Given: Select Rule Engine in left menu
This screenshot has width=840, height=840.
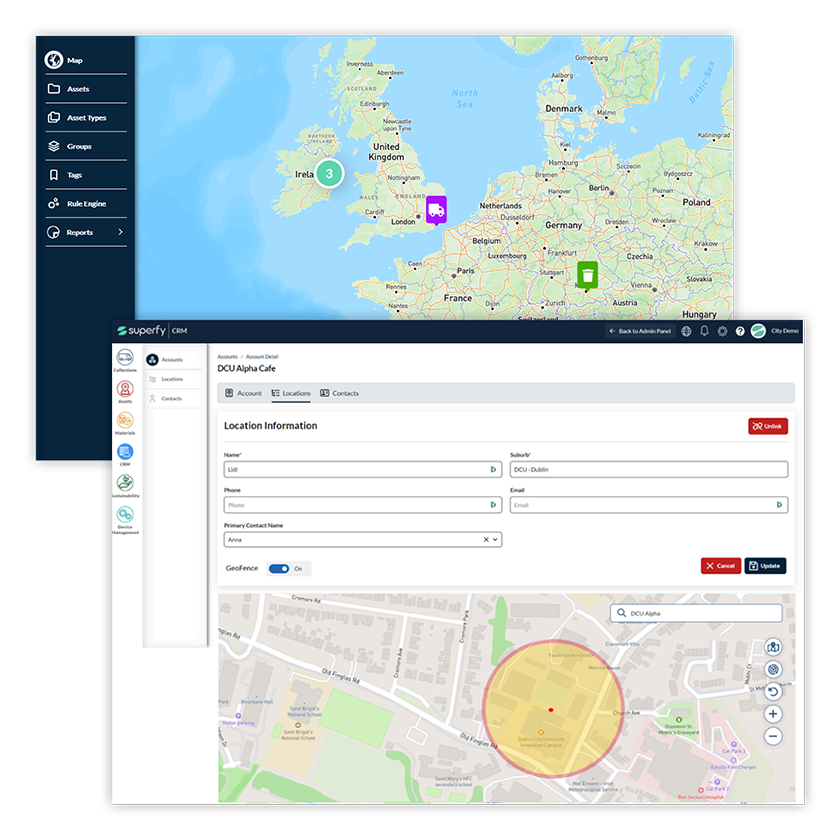Looking at the screenshot, I should pos(85,204).
